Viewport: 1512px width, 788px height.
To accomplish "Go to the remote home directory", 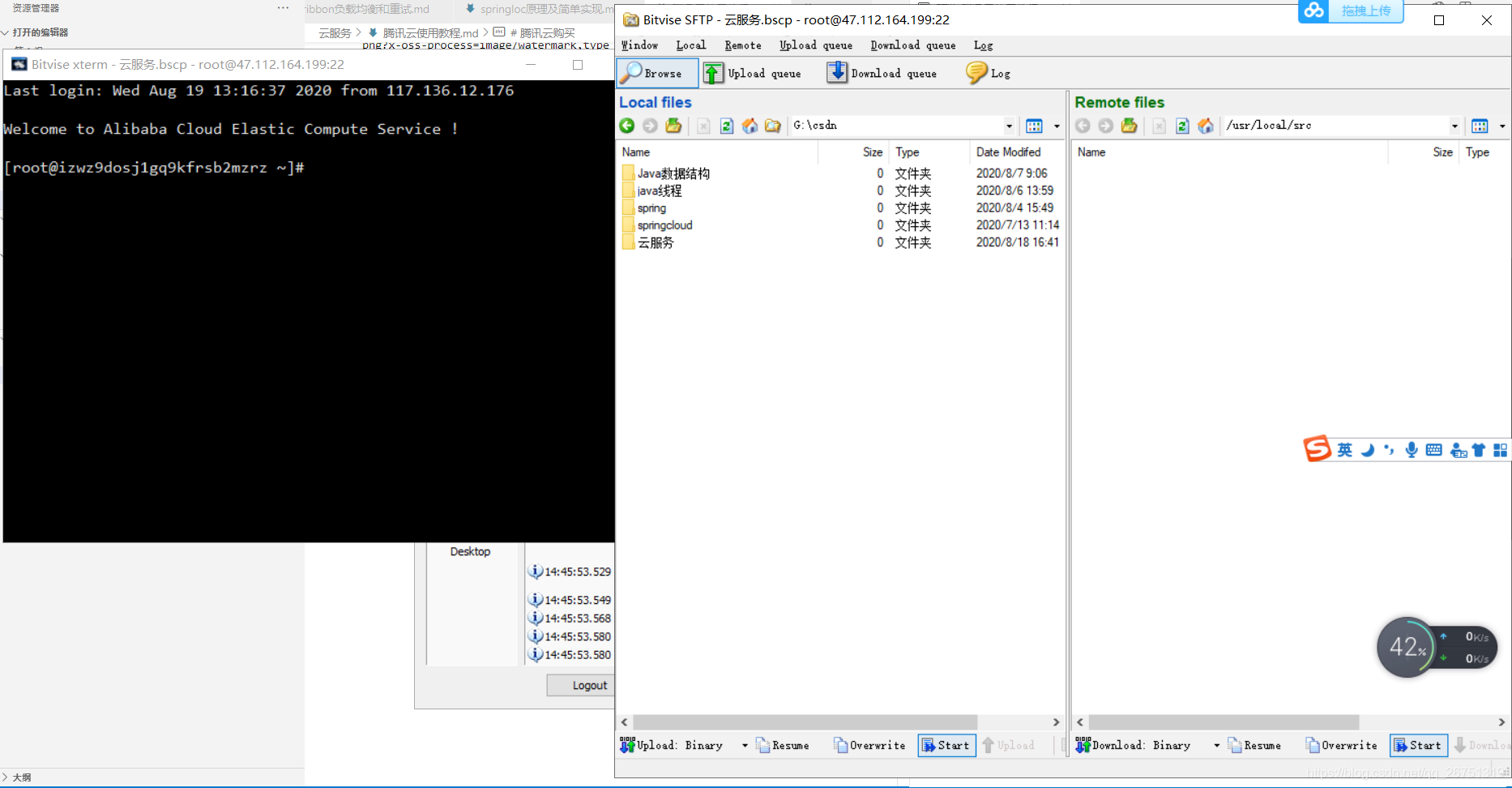I will tap(1206, 126).
